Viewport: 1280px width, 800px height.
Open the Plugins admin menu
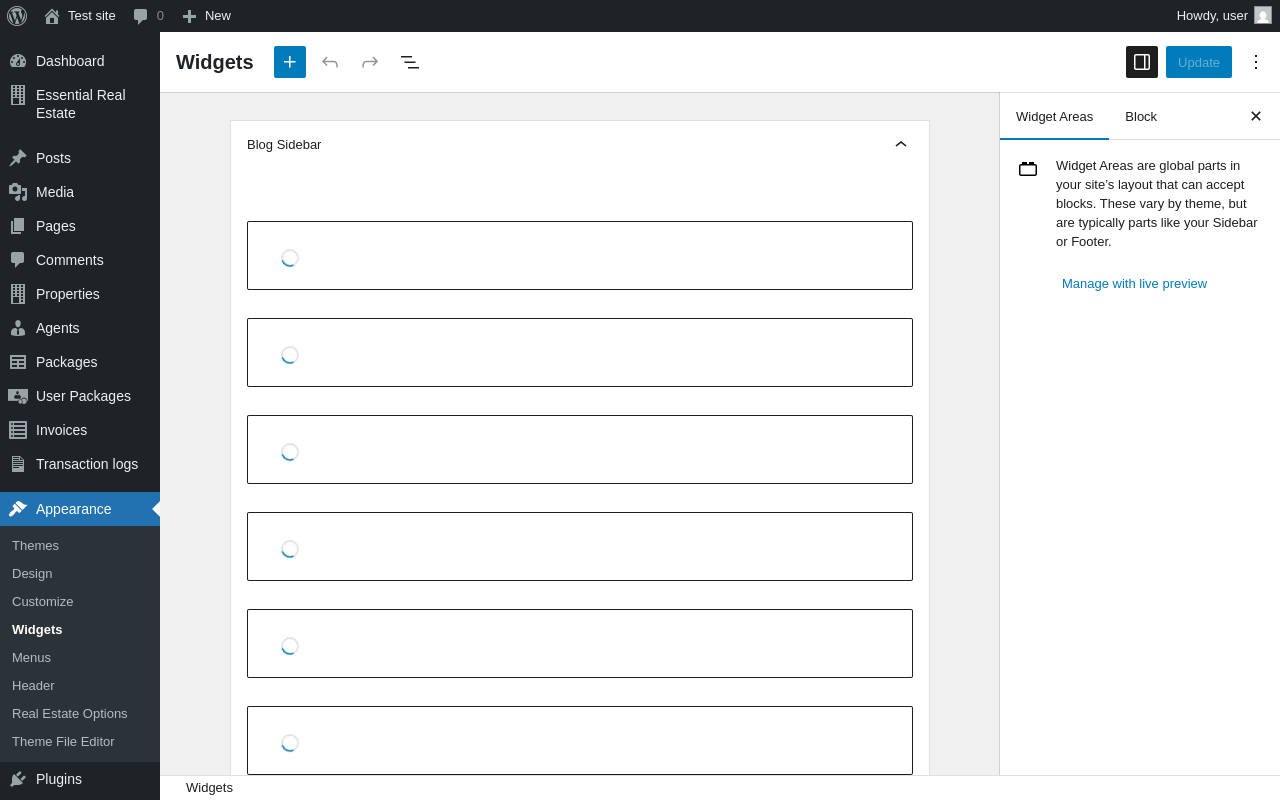[x=58, y=779]
